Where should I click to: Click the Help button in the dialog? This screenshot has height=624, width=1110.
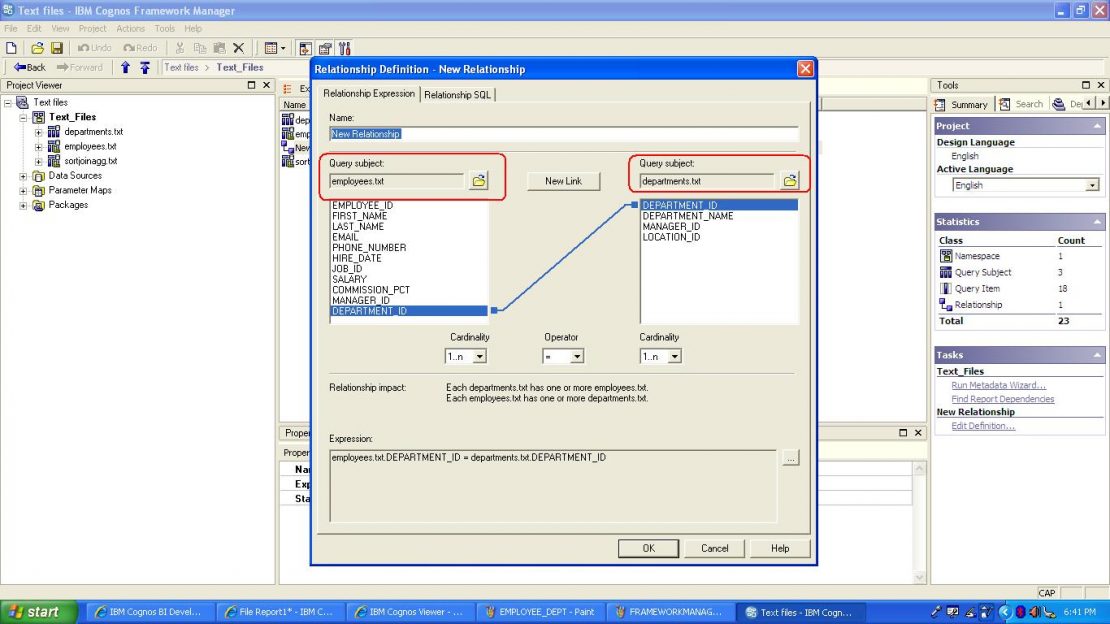(x=780, y=548)
